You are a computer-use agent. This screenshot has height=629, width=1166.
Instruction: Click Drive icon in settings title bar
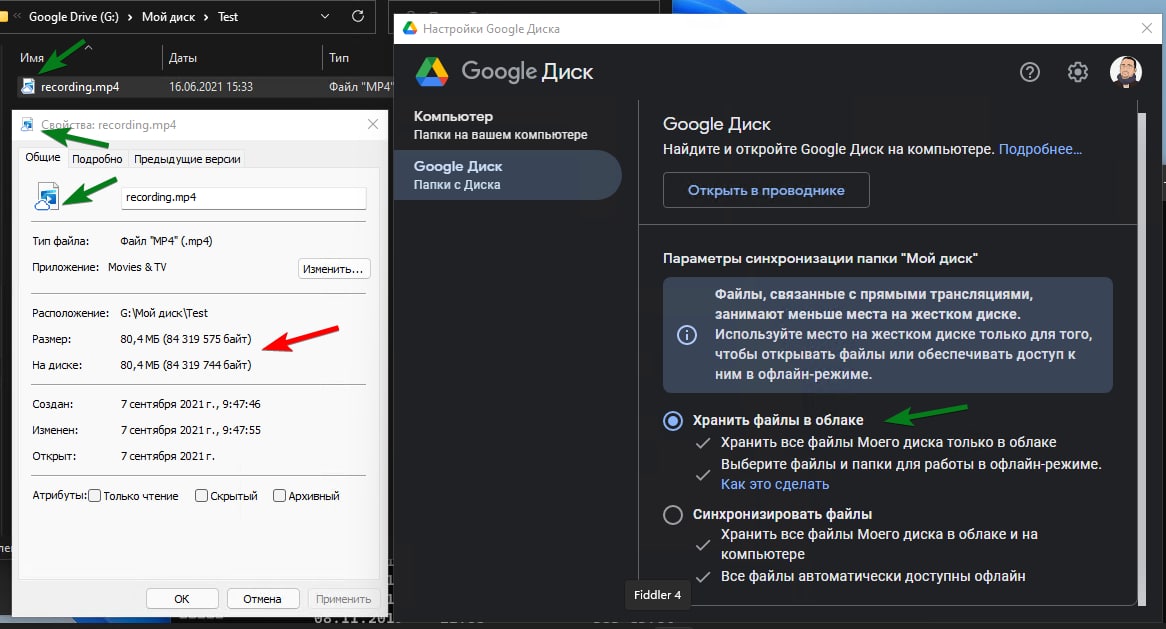pos(410,28)
